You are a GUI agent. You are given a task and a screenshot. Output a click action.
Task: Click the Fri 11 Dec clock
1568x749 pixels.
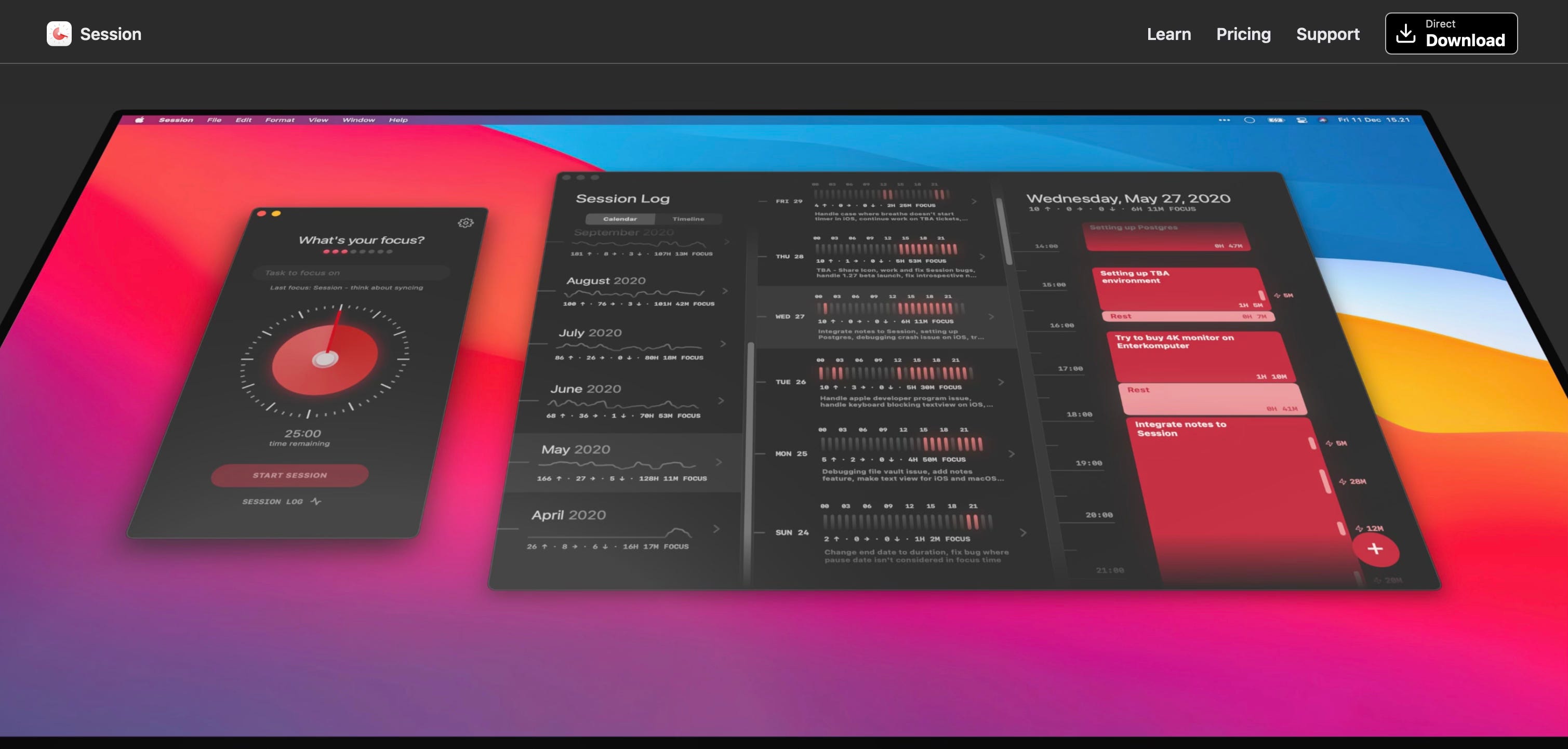[x=1373, y=120]
